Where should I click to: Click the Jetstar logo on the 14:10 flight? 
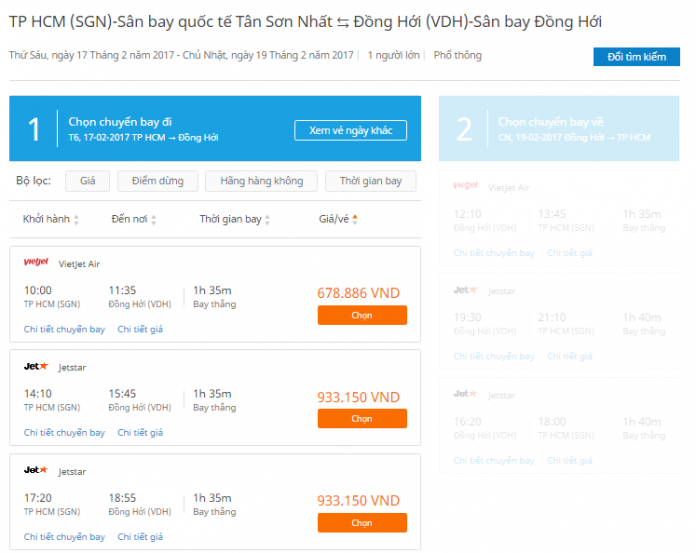pyautogui.click(x=36, y=366)
